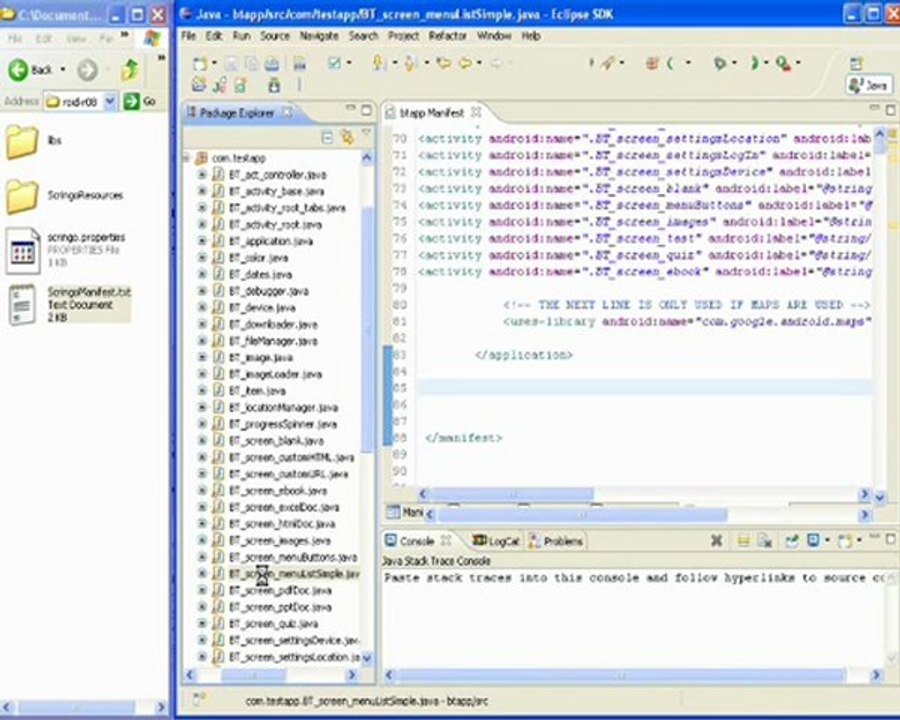Toggle Pin Console icon in Console toolbar
The image size is (900, 720).
pos(792,540)
